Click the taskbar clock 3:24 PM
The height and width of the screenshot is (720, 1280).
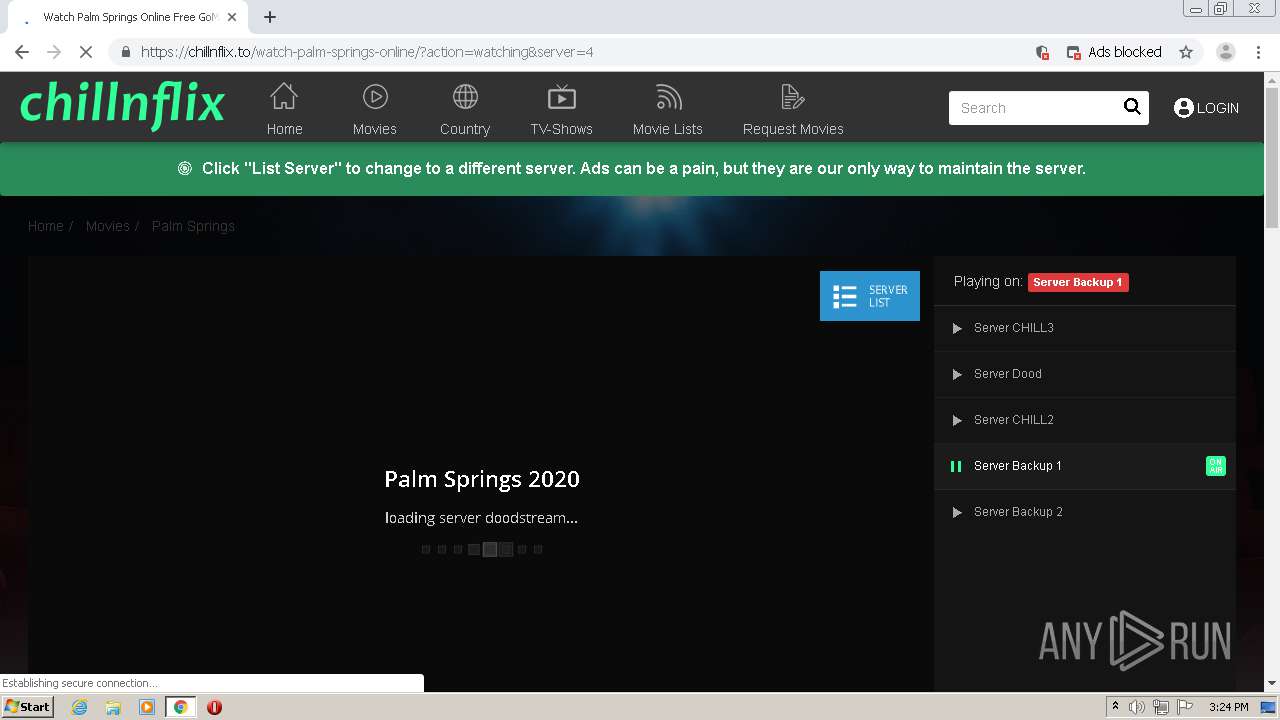click(x=1228, y=707)
